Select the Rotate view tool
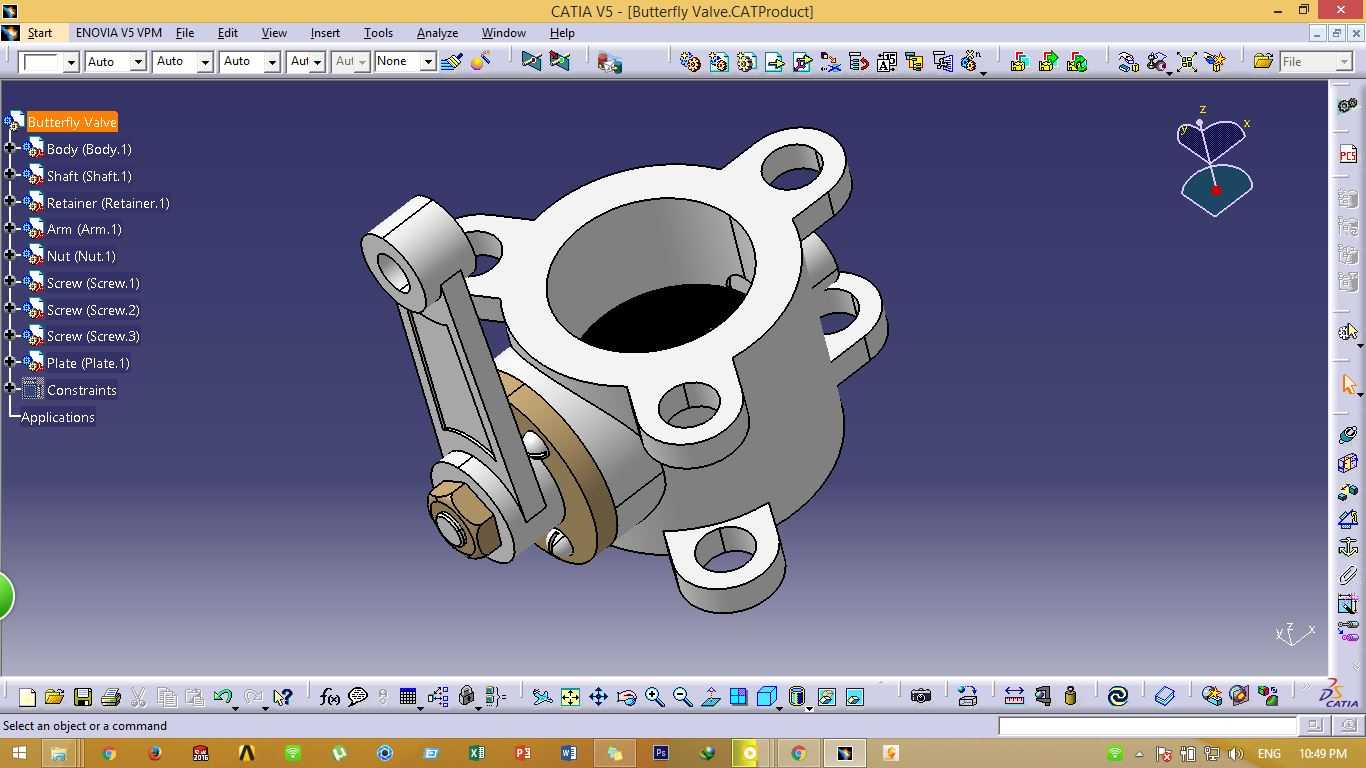1366x768 pixels. (626, 697)
